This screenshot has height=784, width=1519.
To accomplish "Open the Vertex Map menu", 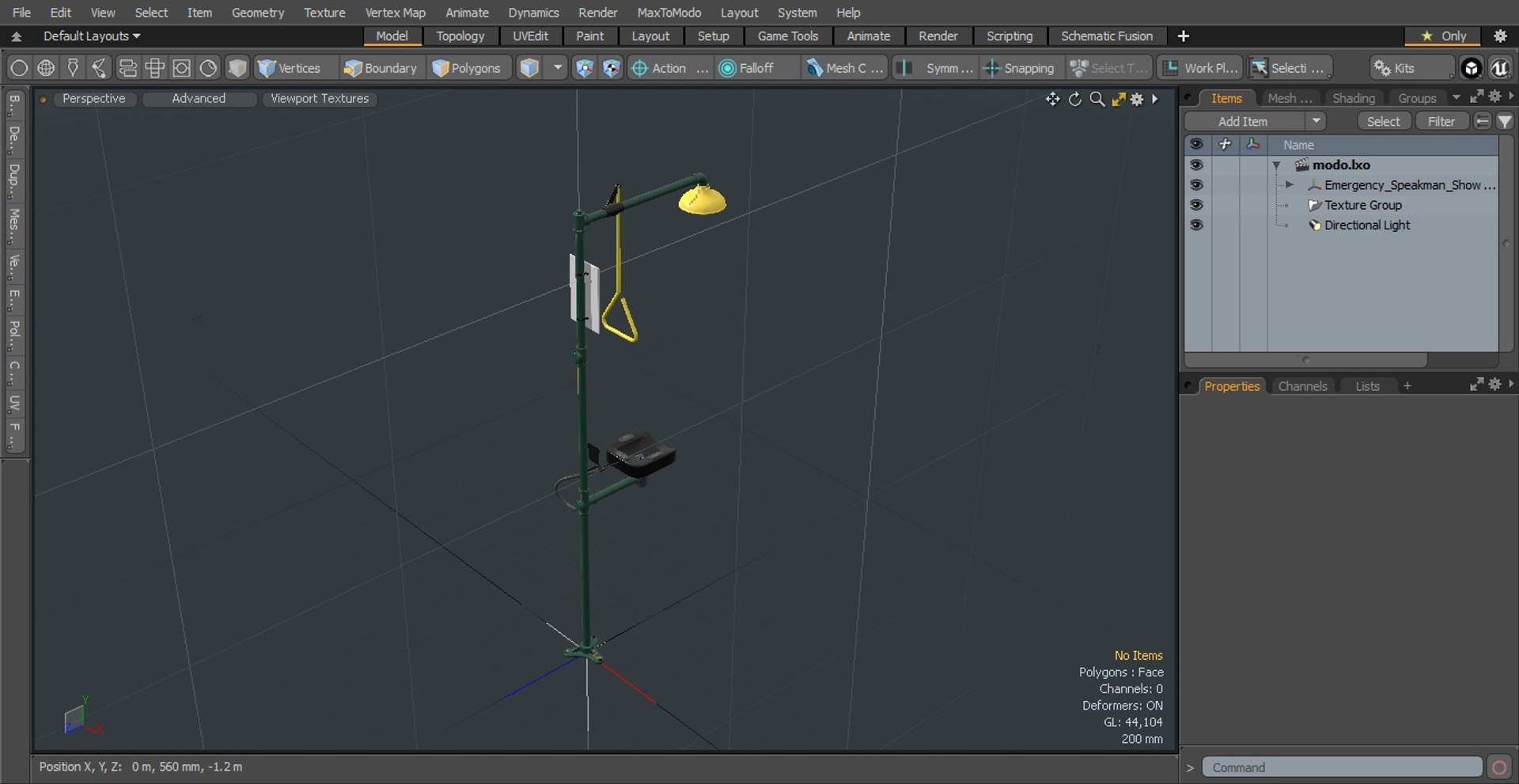I will (x=395, y=13).
